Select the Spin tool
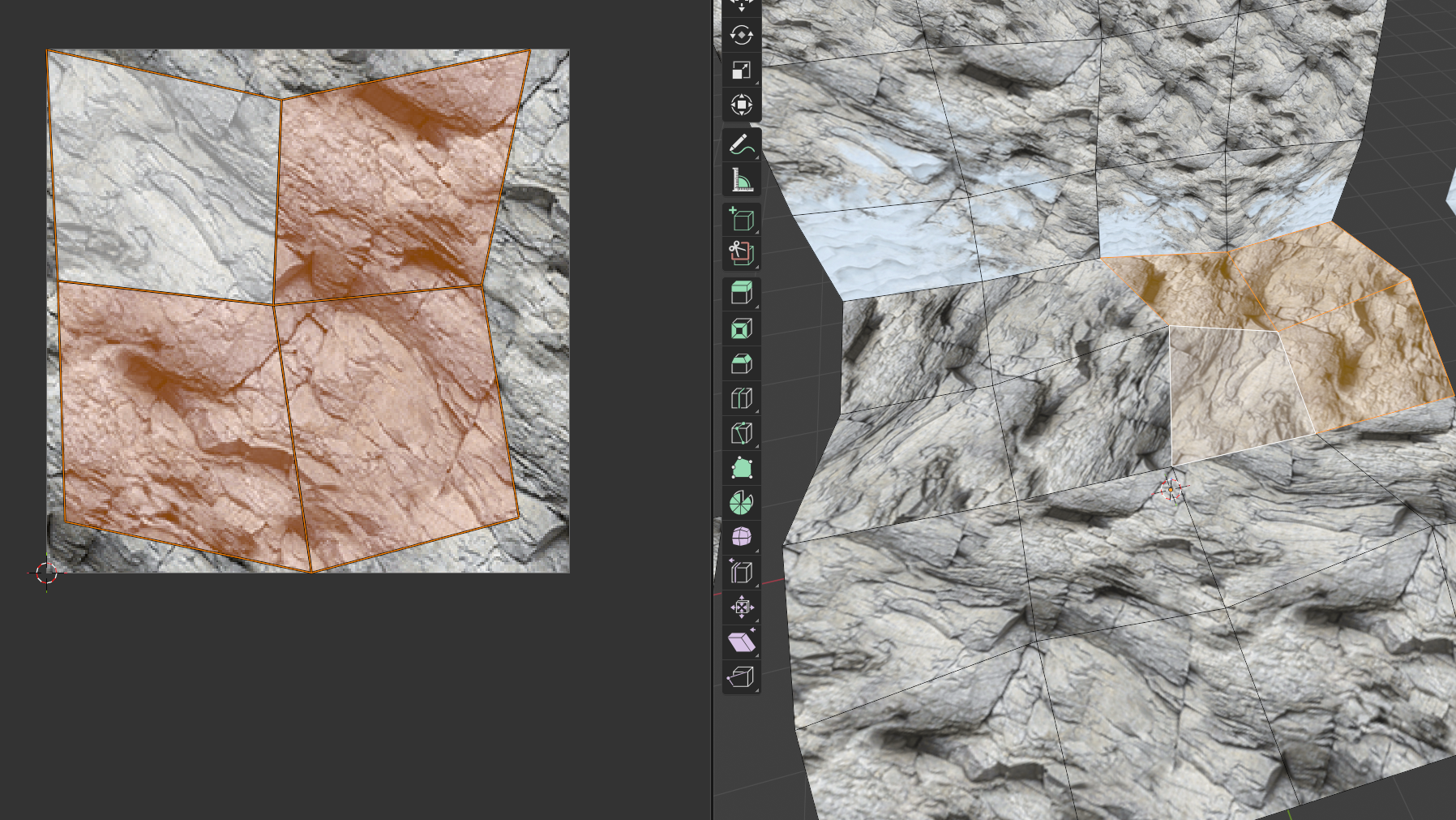Viewport: 1456px width, 820px height. (741, 503)
